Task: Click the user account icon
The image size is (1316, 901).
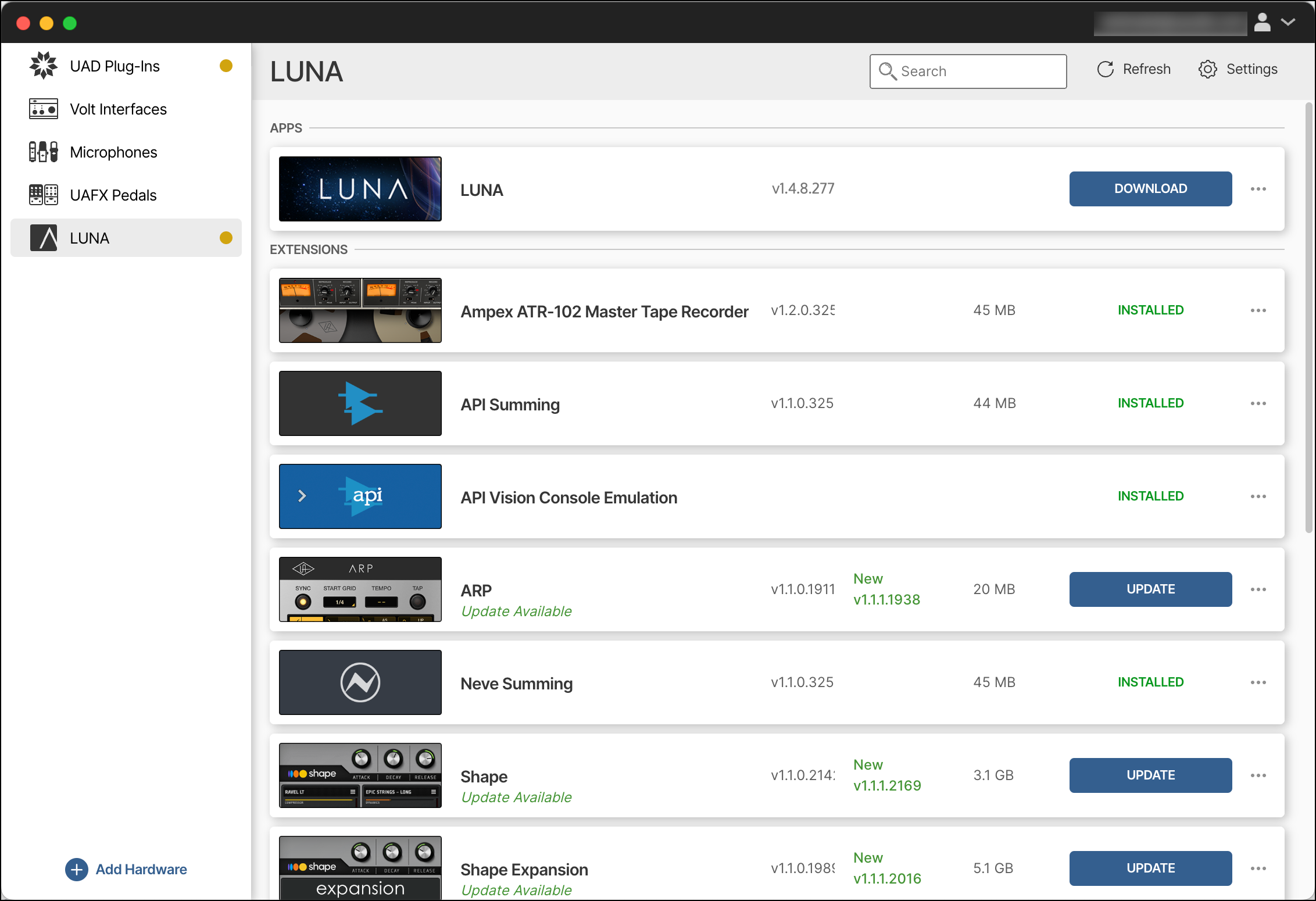Action: (x=1263, y=23)
